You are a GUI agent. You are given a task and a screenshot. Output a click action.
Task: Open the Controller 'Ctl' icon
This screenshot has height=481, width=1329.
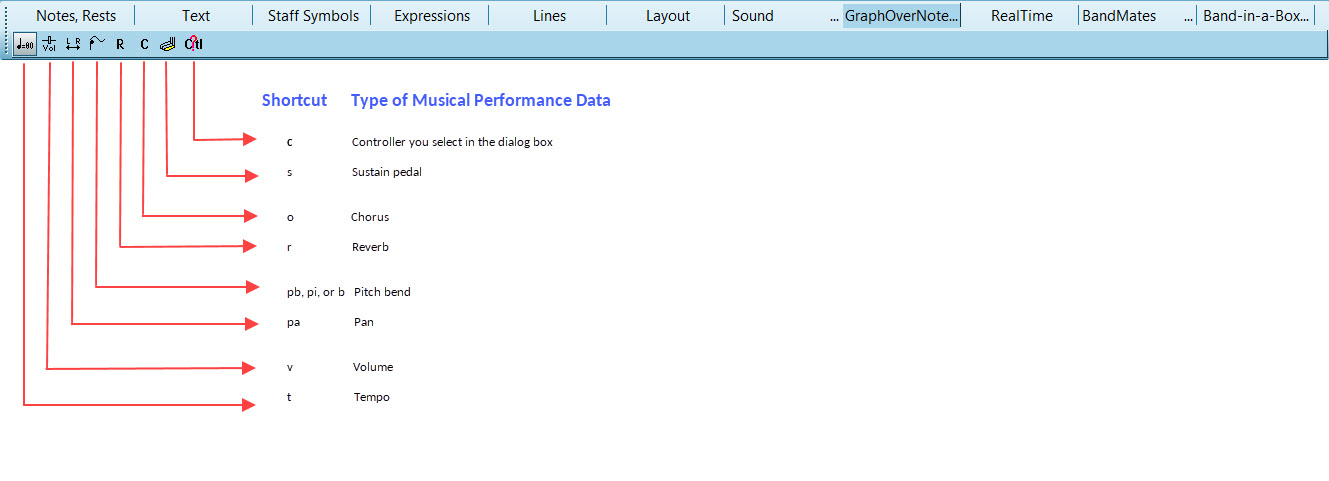pos(194,44)
